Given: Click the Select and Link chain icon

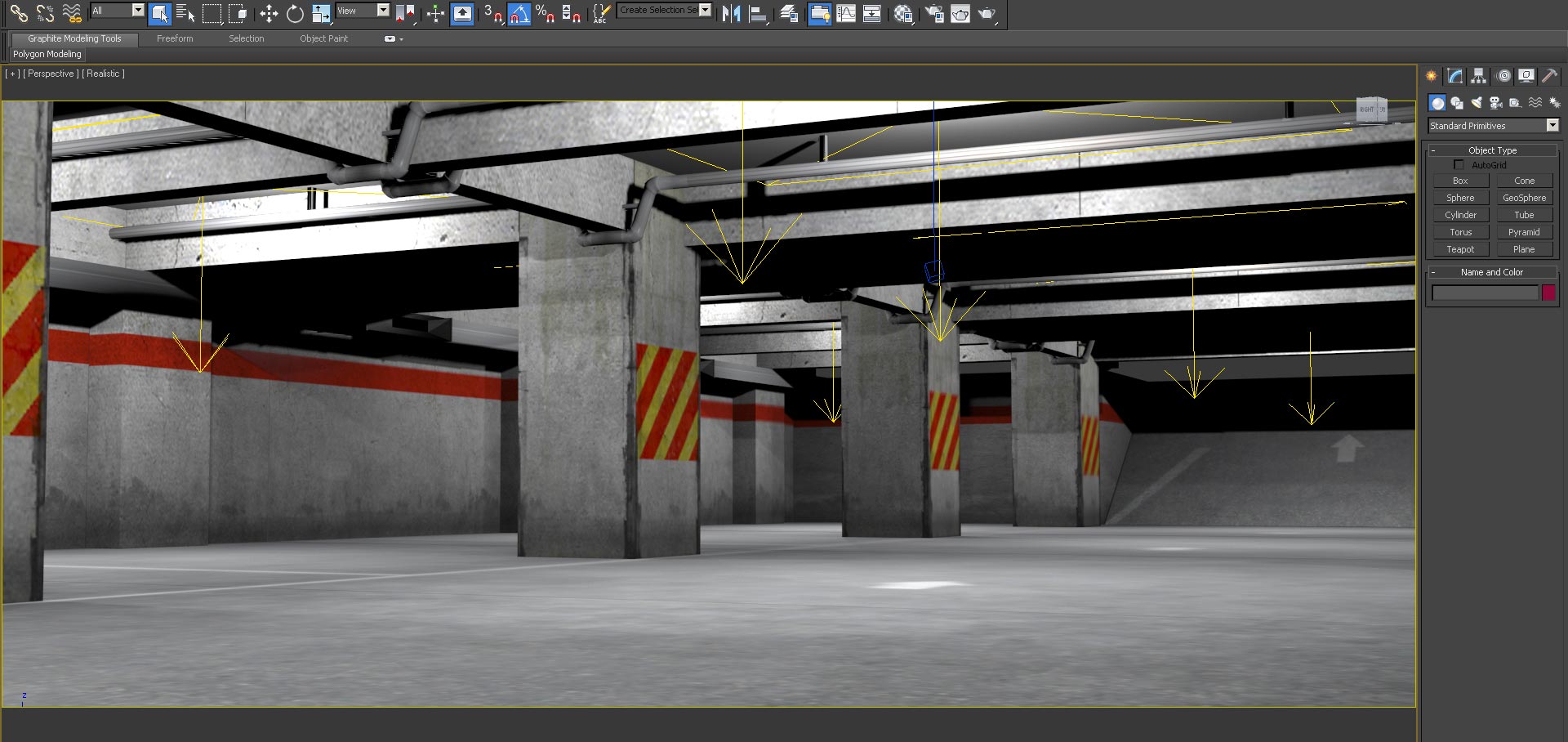Looking at the screenshot, I should (x=18, y=13).
